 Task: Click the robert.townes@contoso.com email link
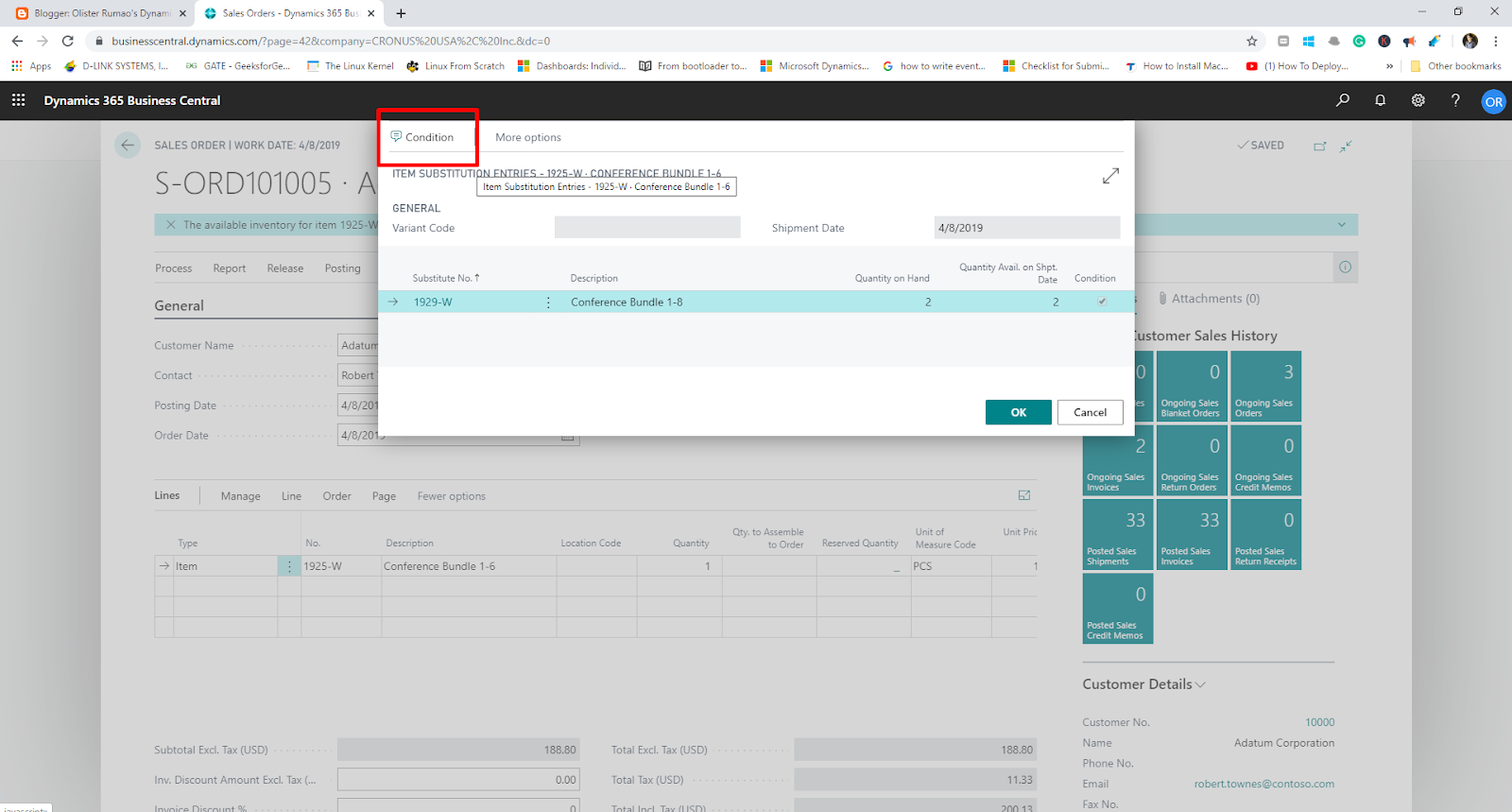(x=1264, y=784)
